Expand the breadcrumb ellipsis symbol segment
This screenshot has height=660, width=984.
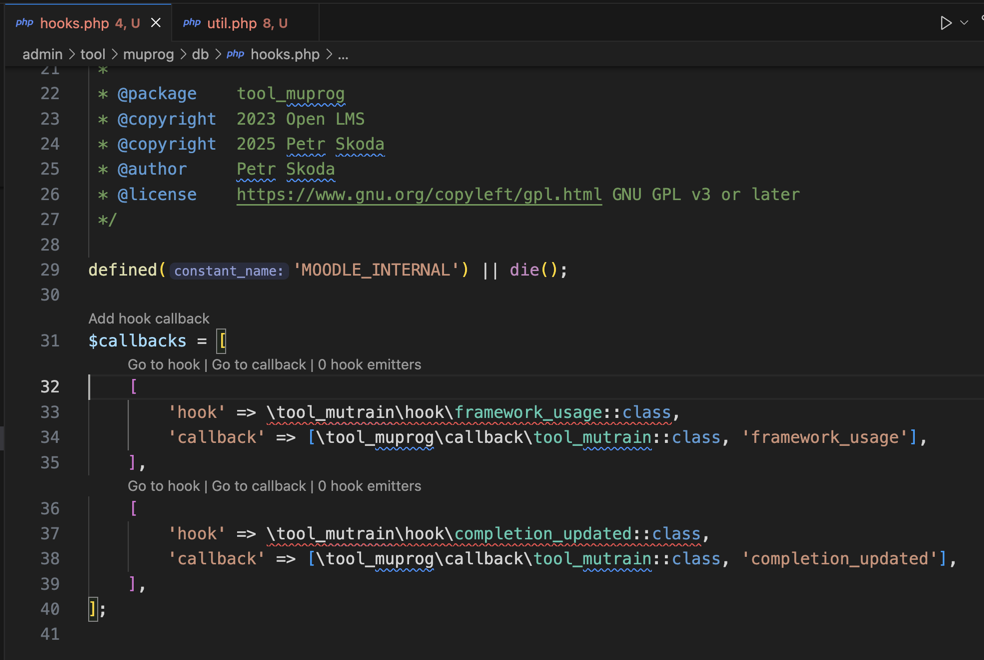343,55
